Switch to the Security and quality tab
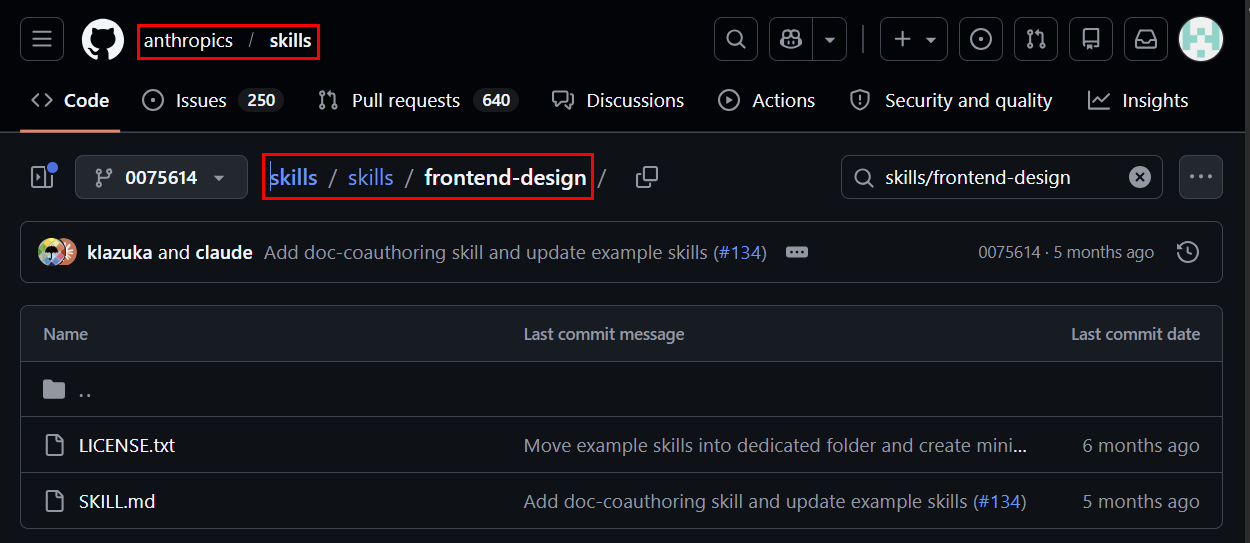Viewport: 1250px width, 543px height. point(951,100)
